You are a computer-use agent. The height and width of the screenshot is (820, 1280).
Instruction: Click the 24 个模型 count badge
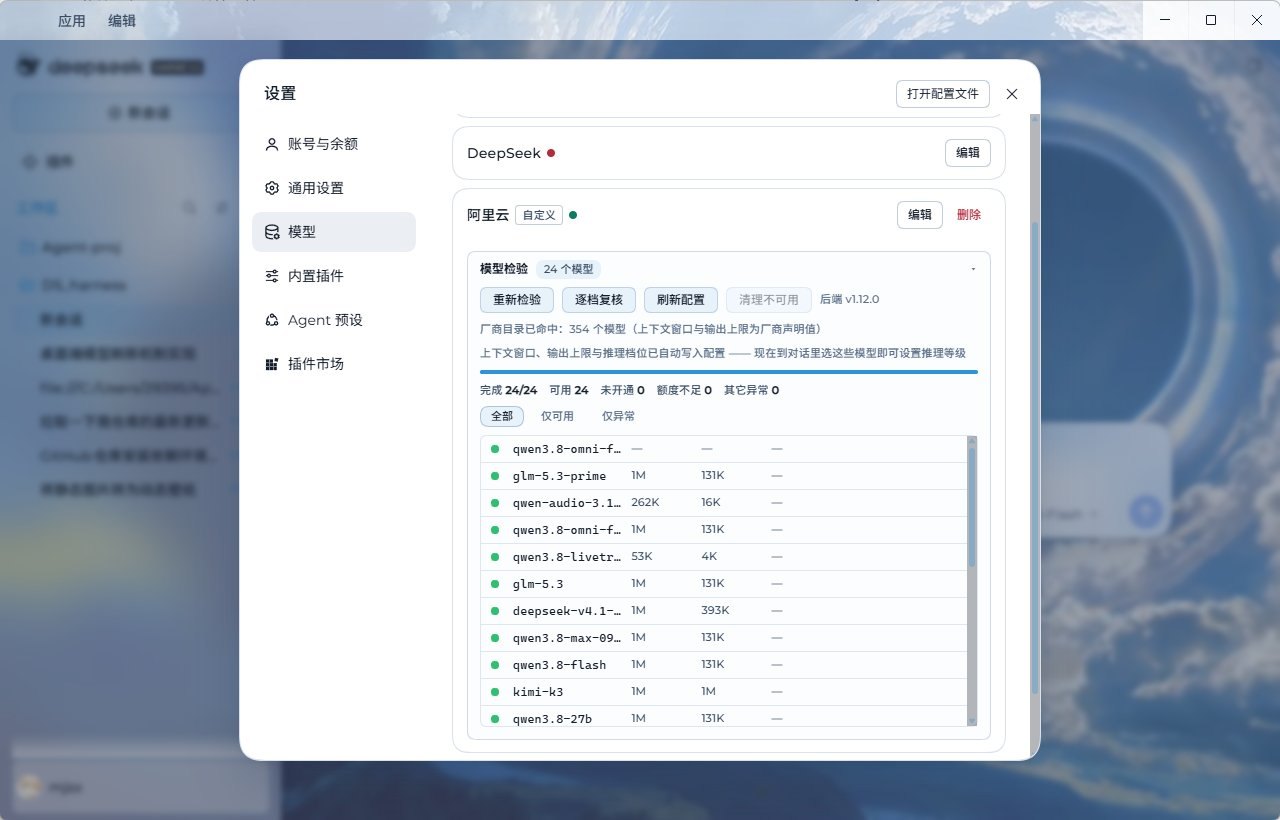click(569, 269)
